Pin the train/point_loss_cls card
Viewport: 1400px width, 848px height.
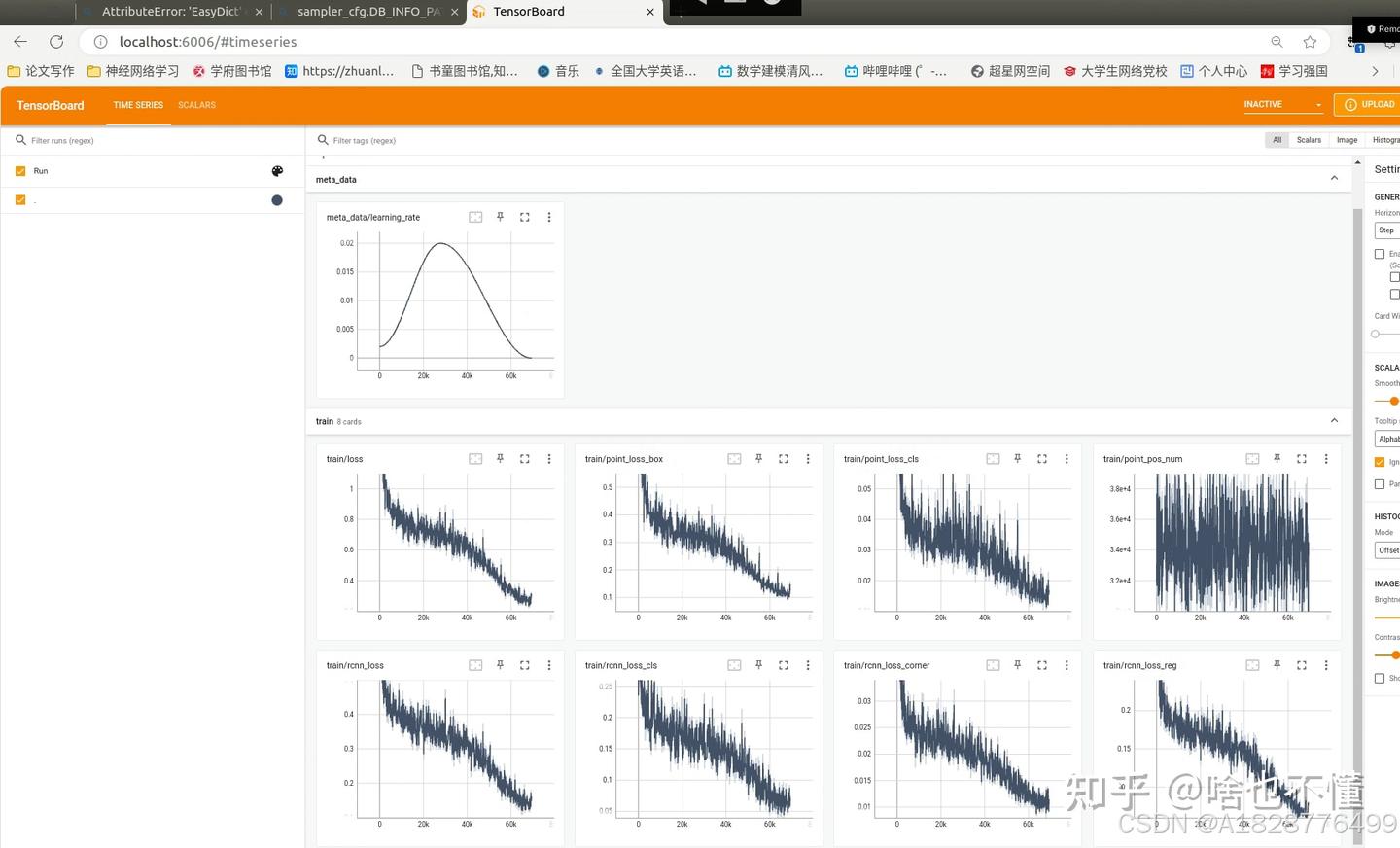(1017, 459)
